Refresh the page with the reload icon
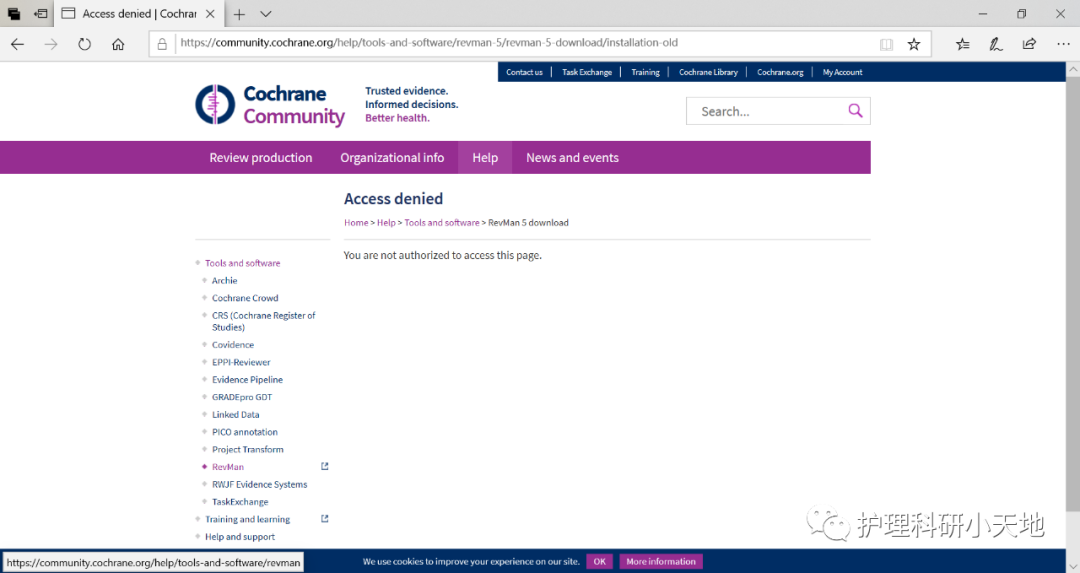 coord(84,44)
